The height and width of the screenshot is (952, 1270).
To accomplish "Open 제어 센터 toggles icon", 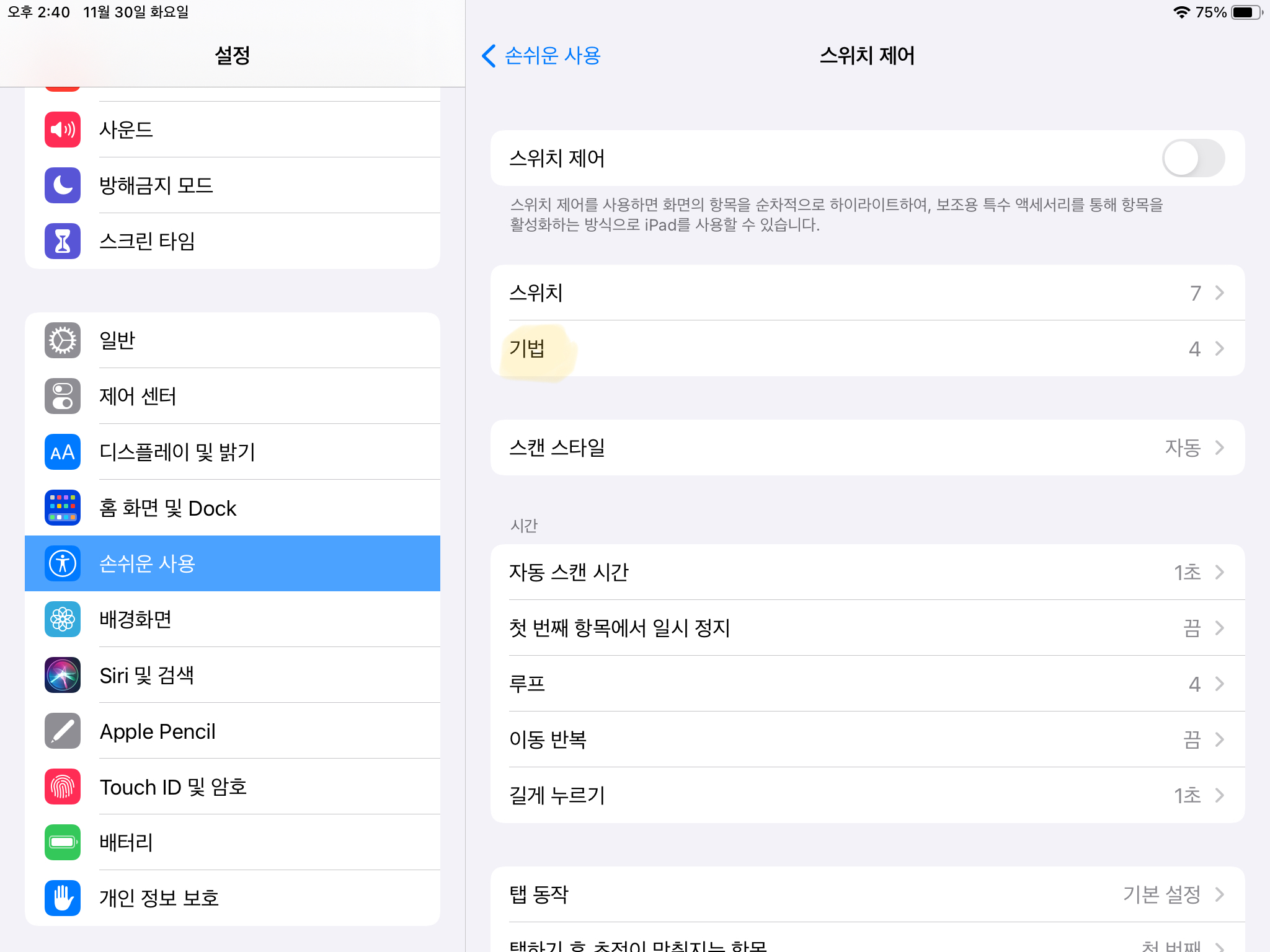I will coord(63,396).
